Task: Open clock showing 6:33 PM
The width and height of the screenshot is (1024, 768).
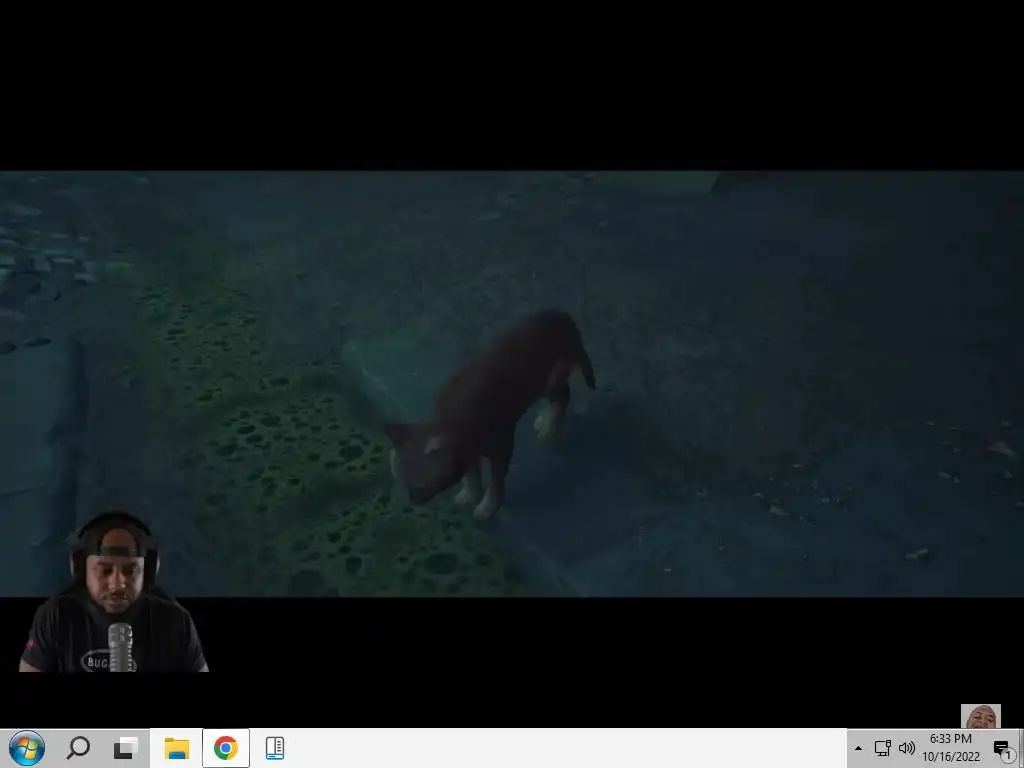Action: click(951, 748)
